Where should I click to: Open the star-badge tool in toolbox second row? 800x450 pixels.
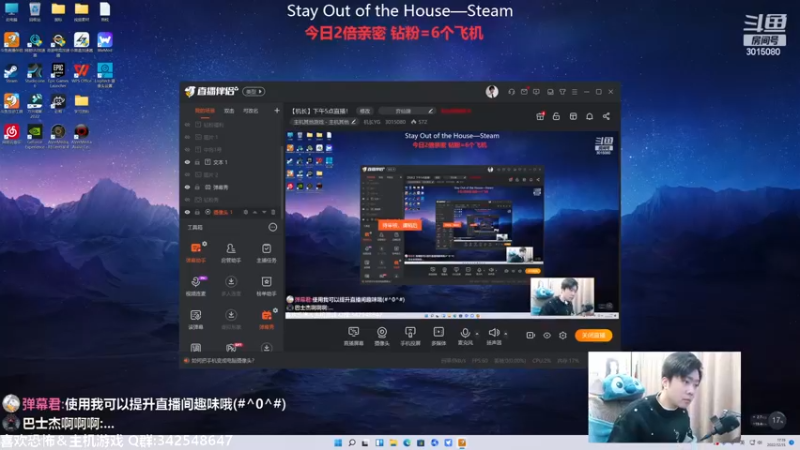[266, 286]
